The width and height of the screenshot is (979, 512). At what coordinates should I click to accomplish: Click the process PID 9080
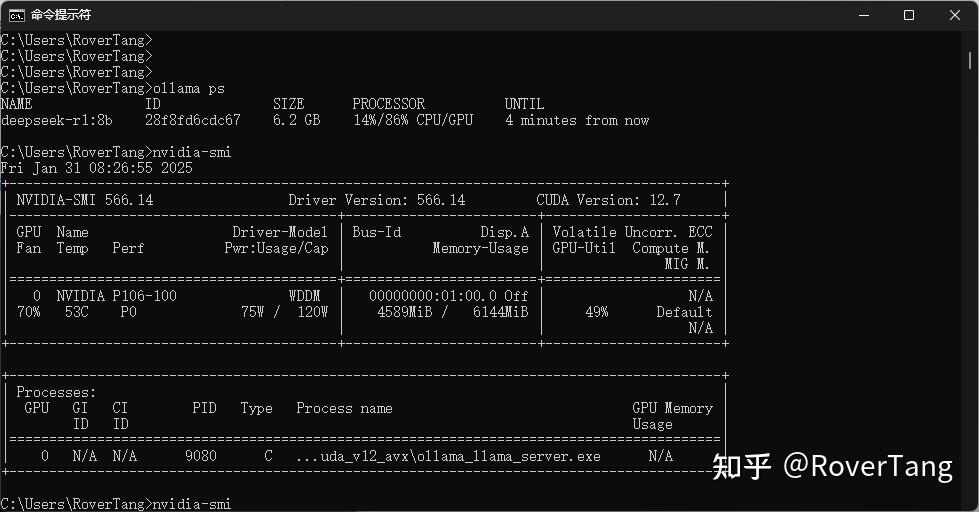pyautogui.click(x=200, y=456)
